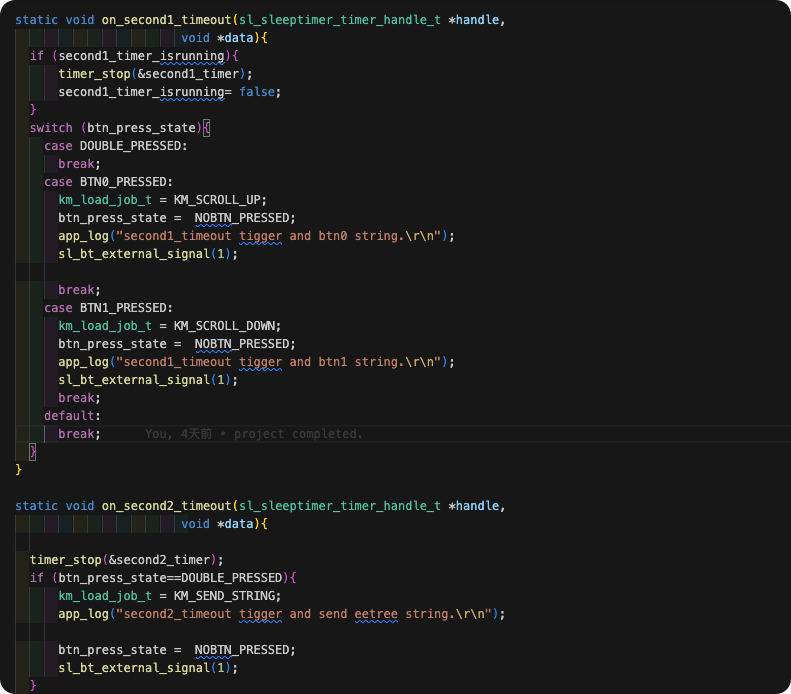This screenshot has width=791, height=694.
Task: Click the 'break;' under the default label
Action: point(79,434)
